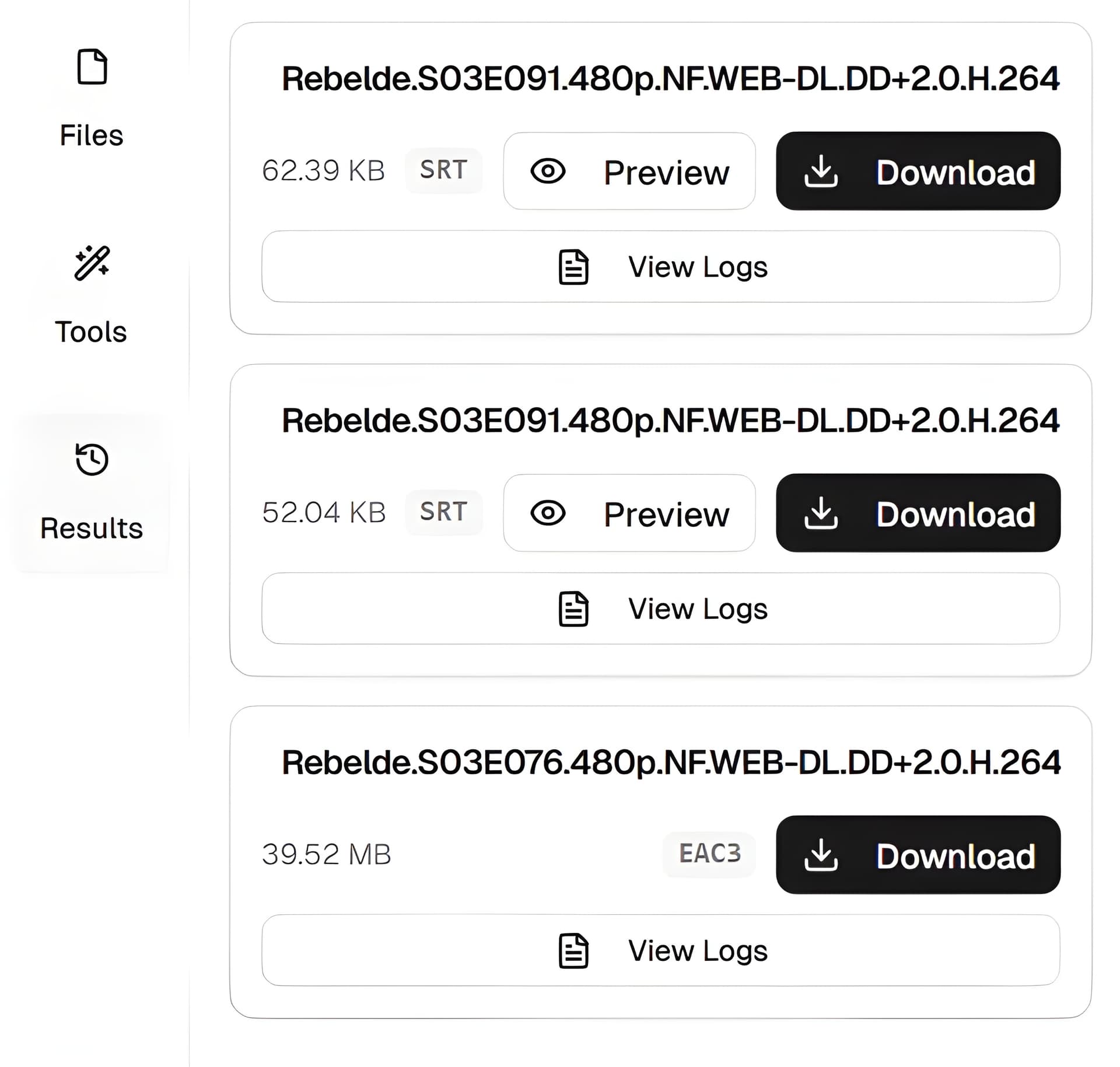Screen dimensions: 1120x1067
Task: Click the SRT badge next to 52.04 KB
Action: [x=444, y=512]
